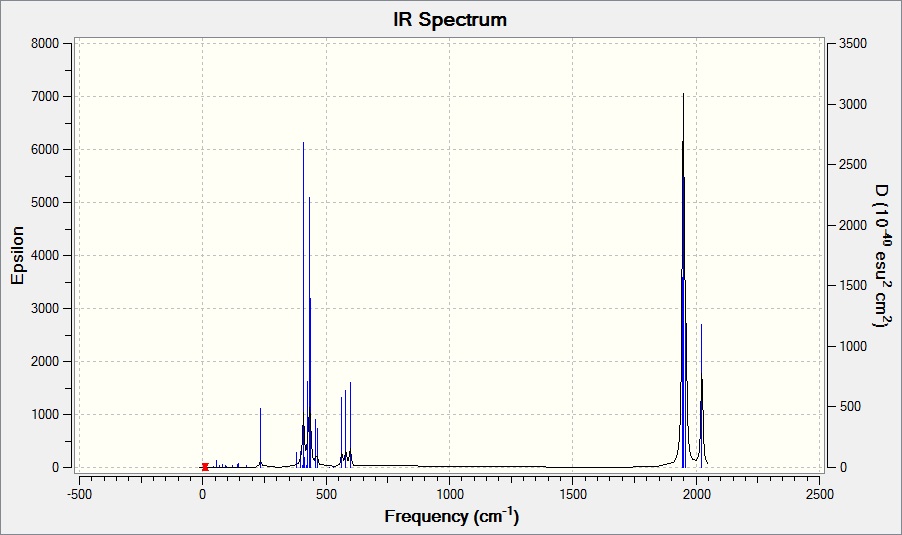Click the -500 tick on frequency axis

79,494
